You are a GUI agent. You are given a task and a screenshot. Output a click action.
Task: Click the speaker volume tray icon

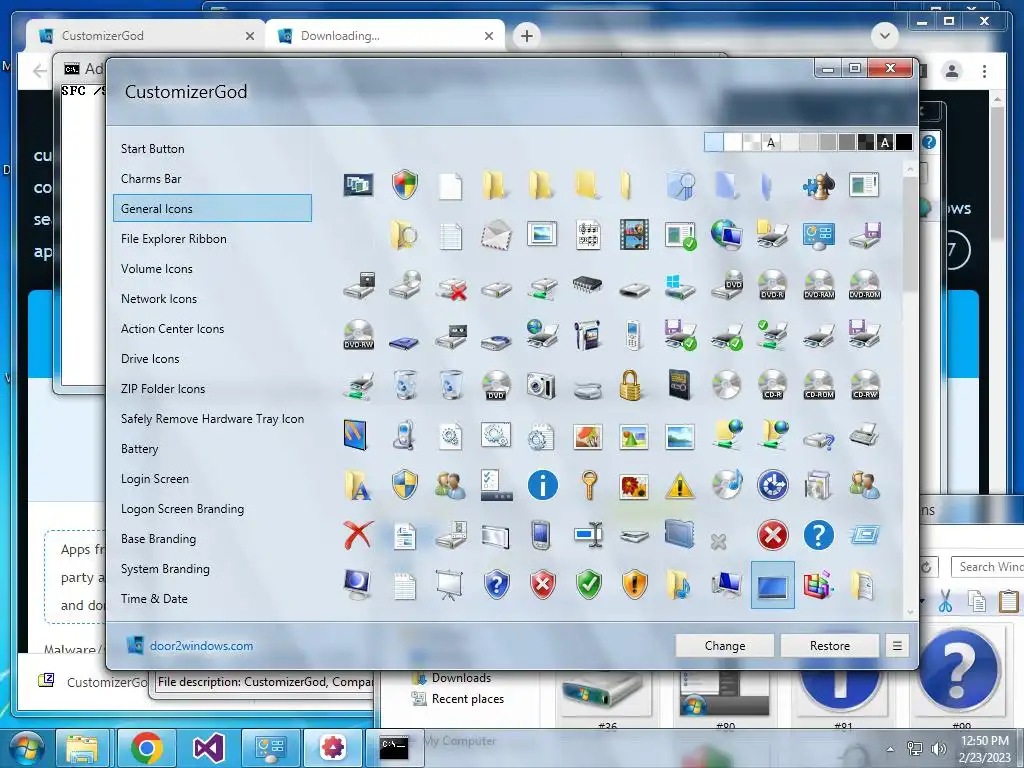pyautogui.click(x=938, y=749)
